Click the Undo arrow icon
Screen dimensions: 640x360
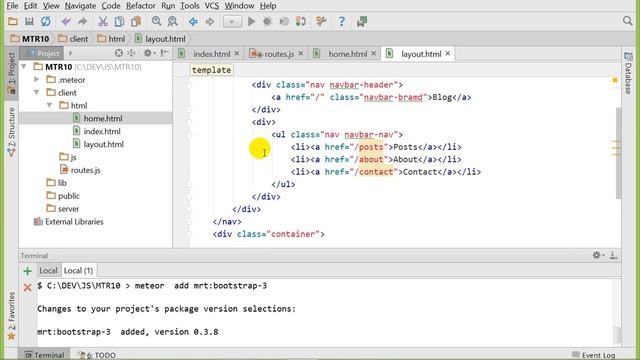[66, 21]
